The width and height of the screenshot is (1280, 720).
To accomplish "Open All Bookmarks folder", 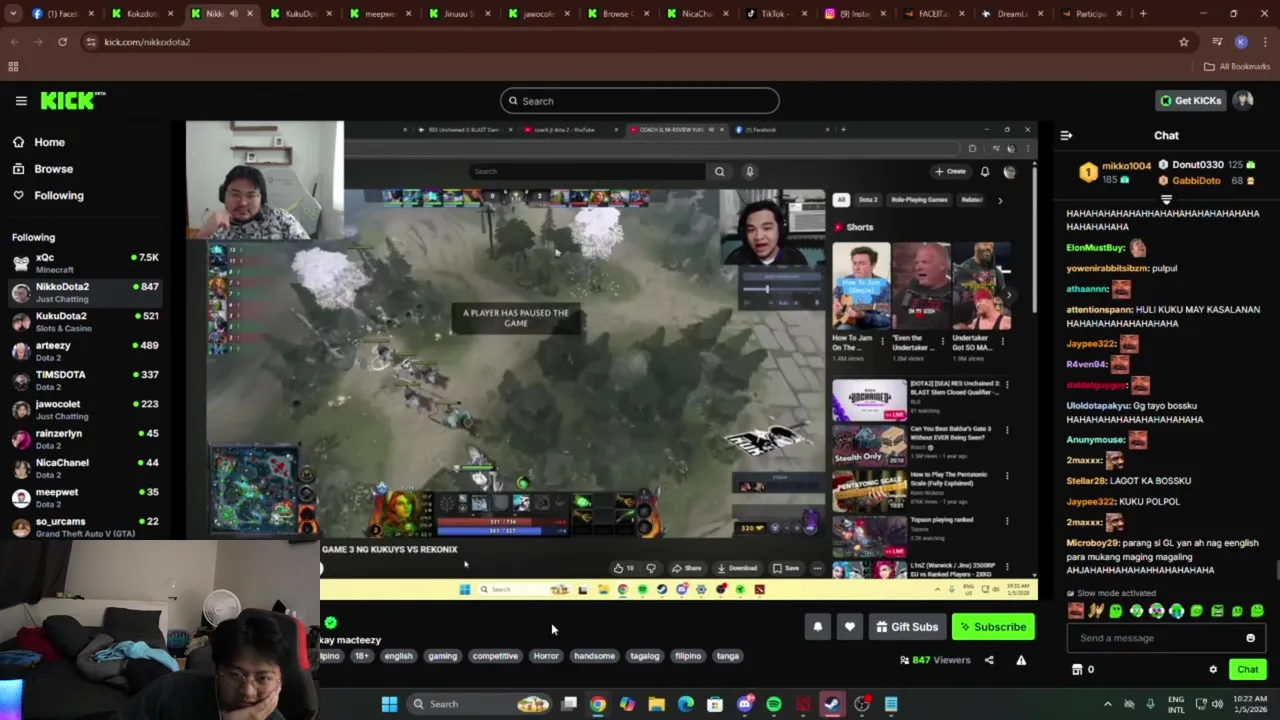I will point(1236,67).
